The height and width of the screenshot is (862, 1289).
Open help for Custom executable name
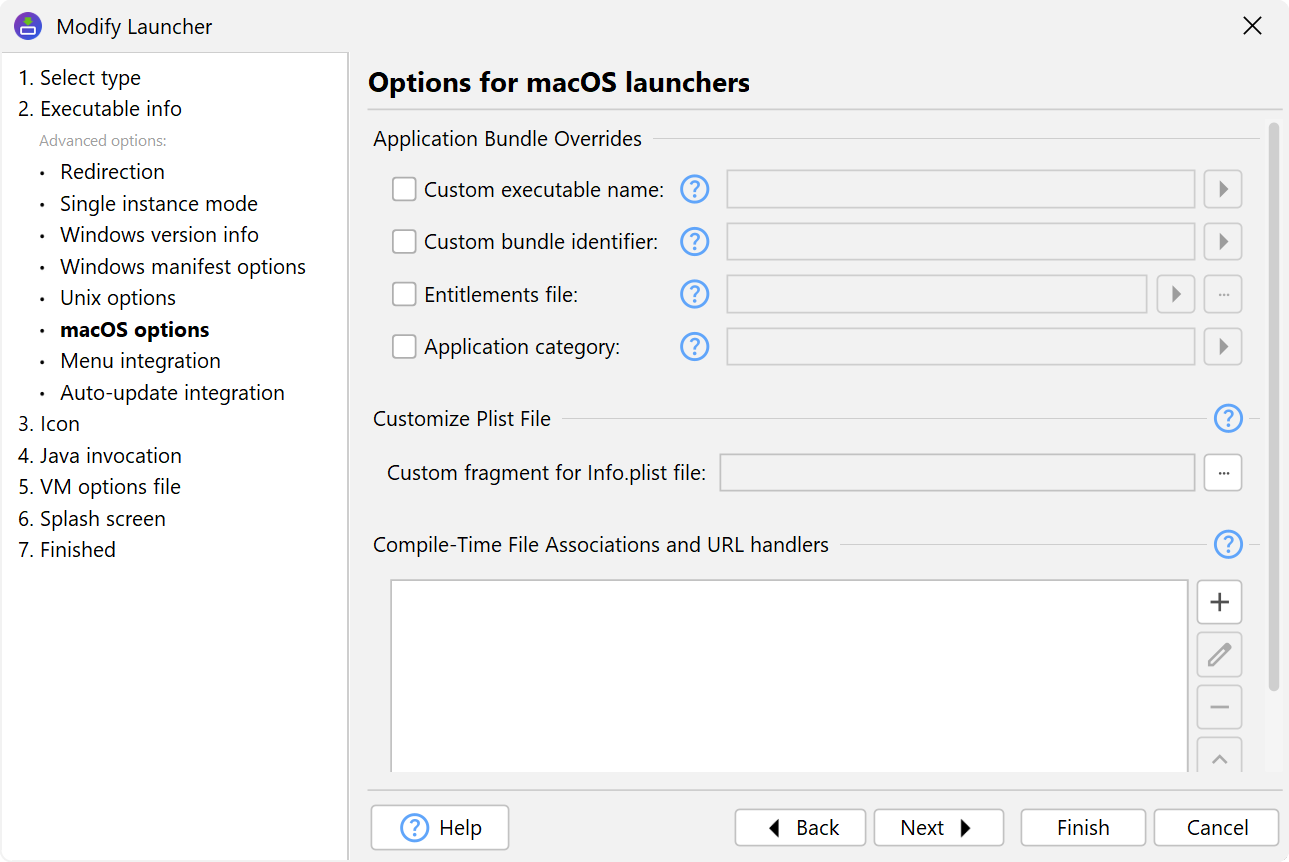tap(694, 189)
